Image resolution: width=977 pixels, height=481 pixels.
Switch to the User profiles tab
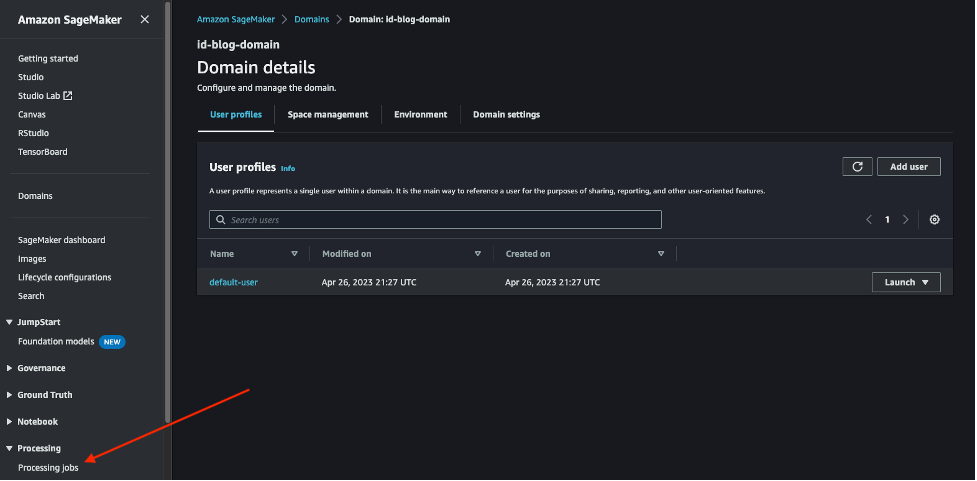[x=236, y=115]
